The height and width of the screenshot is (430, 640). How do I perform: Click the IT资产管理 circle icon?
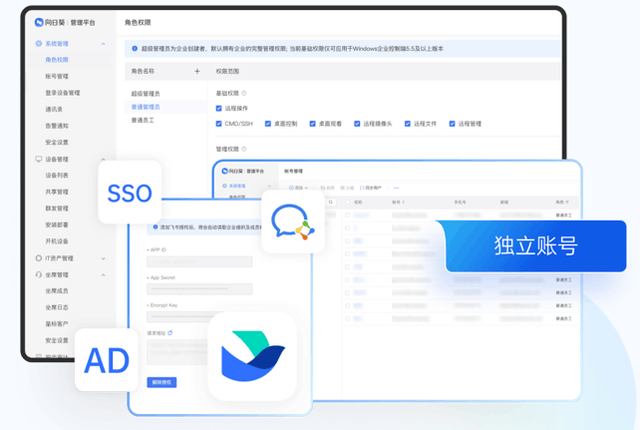click(38, 258)
